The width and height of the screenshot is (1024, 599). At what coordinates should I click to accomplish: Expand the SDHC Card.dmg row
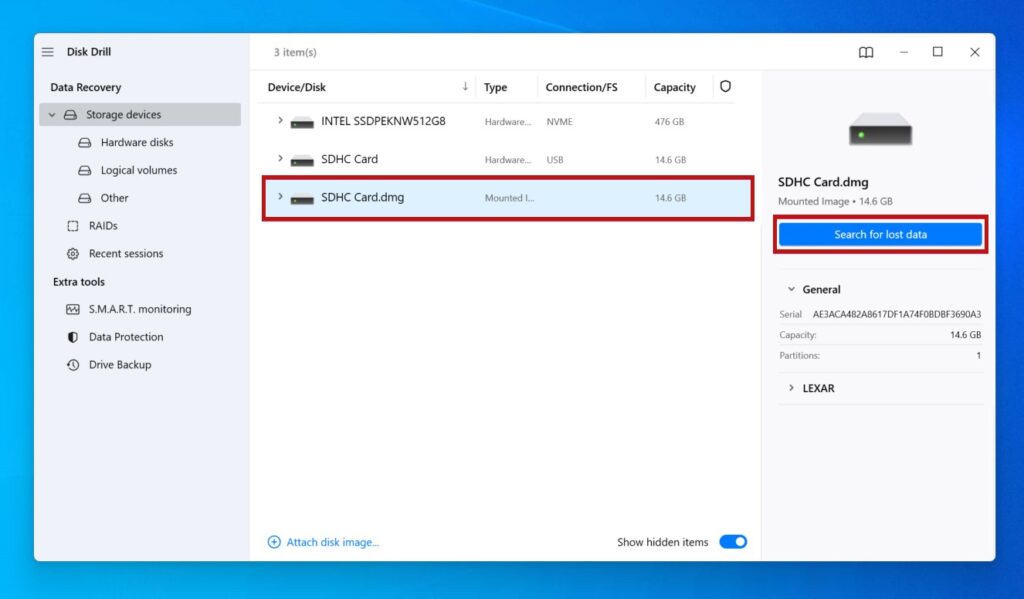[280, 197]
